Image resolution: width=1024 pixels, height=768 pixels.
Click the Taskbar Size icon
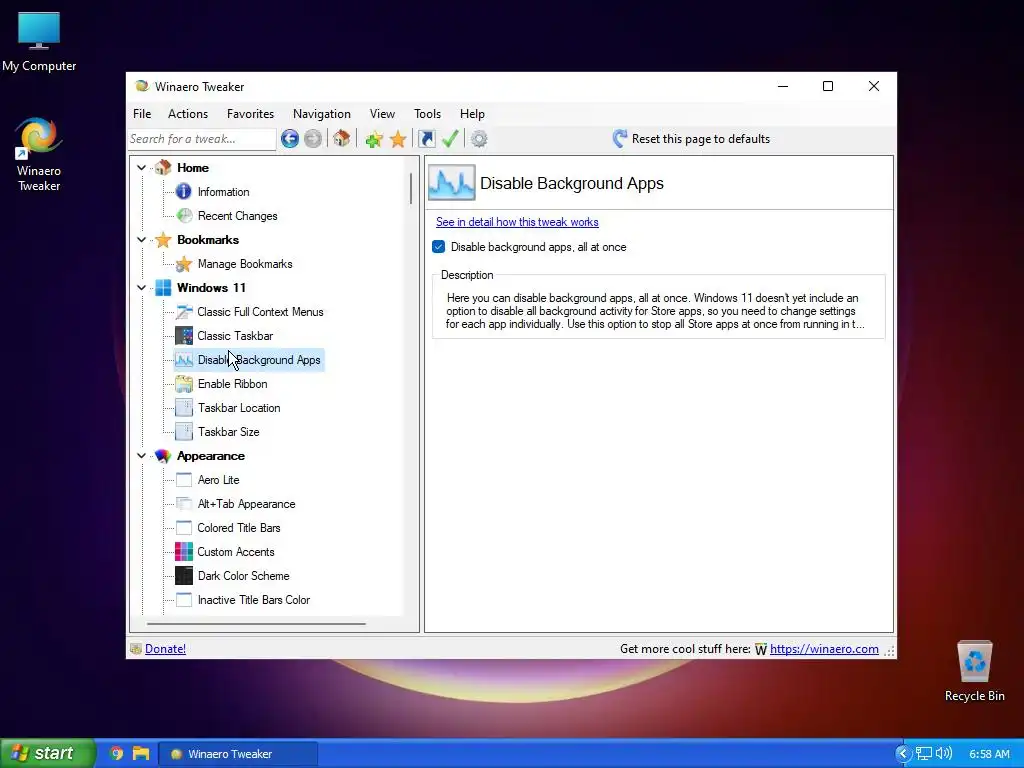point(184,432)
